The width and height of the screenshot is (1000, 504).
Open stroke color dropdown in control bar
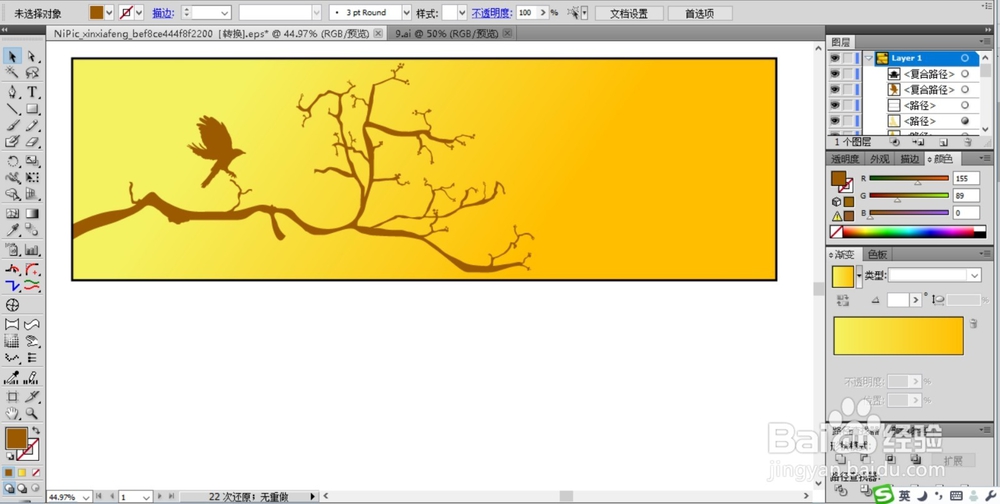[139, 12]
